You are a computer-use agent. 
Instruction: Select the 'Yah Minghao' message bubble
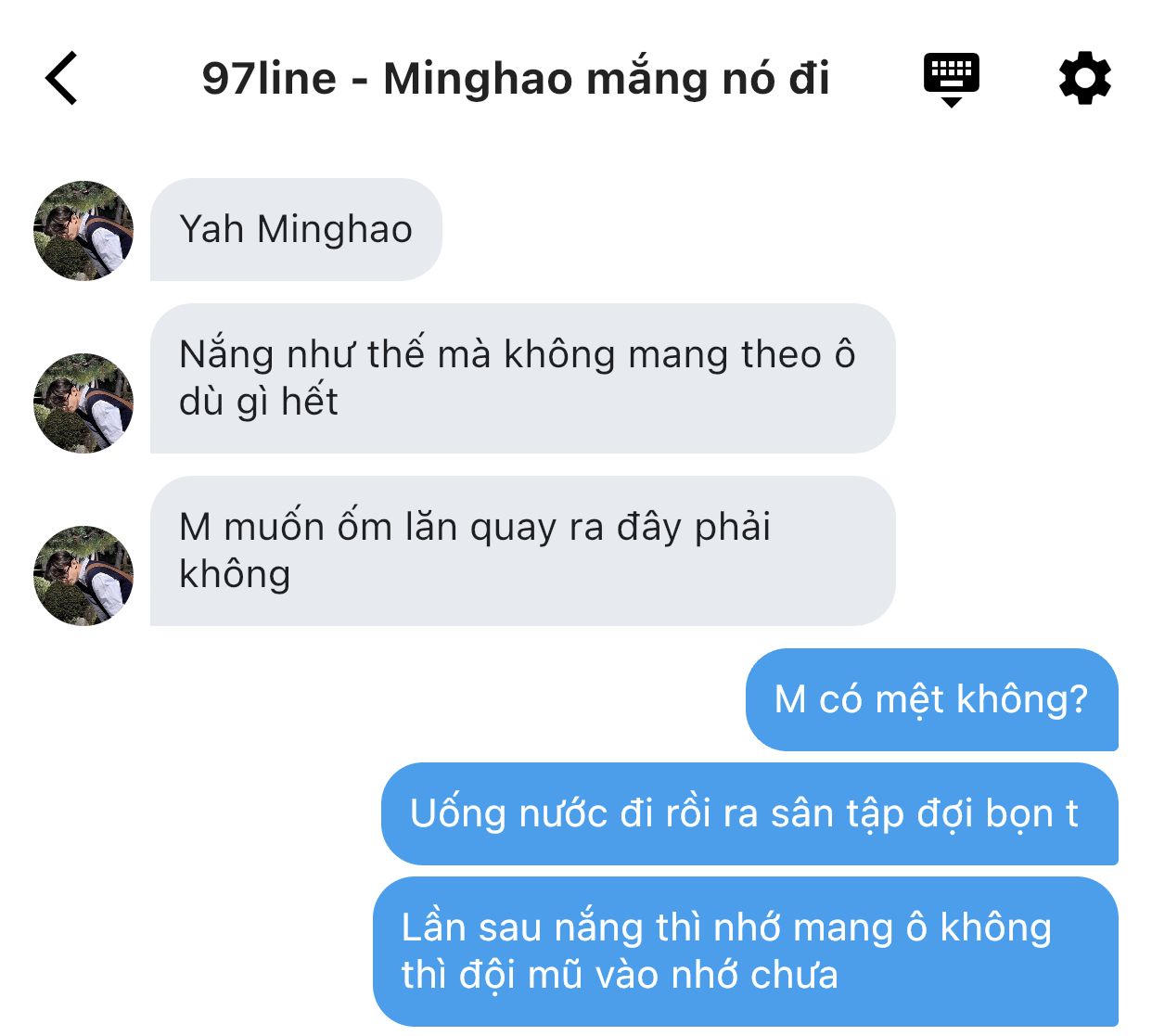[296, 230]
